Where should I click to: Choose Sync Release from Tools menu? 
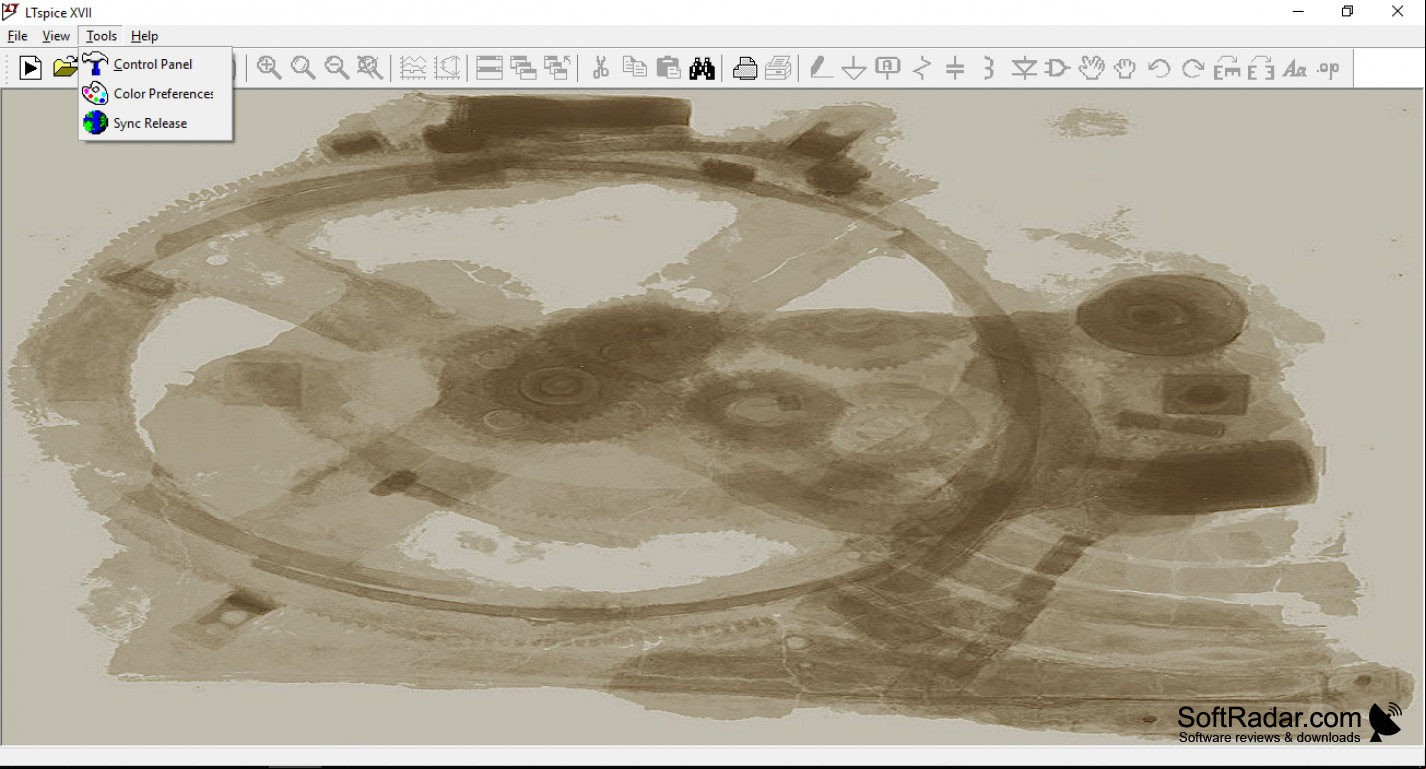click(x=156, y=123)
